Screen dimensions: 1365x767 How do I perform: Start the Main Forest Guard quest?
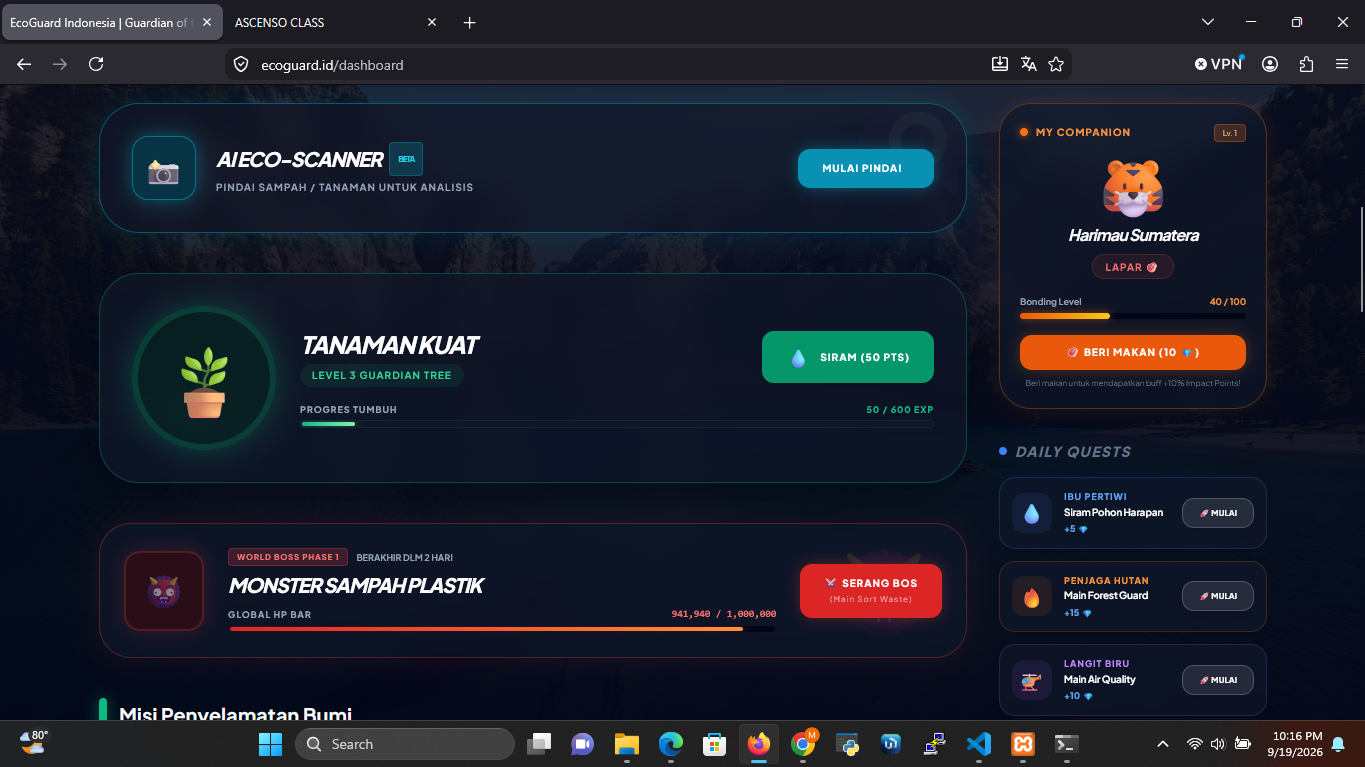pos(1218,596)
